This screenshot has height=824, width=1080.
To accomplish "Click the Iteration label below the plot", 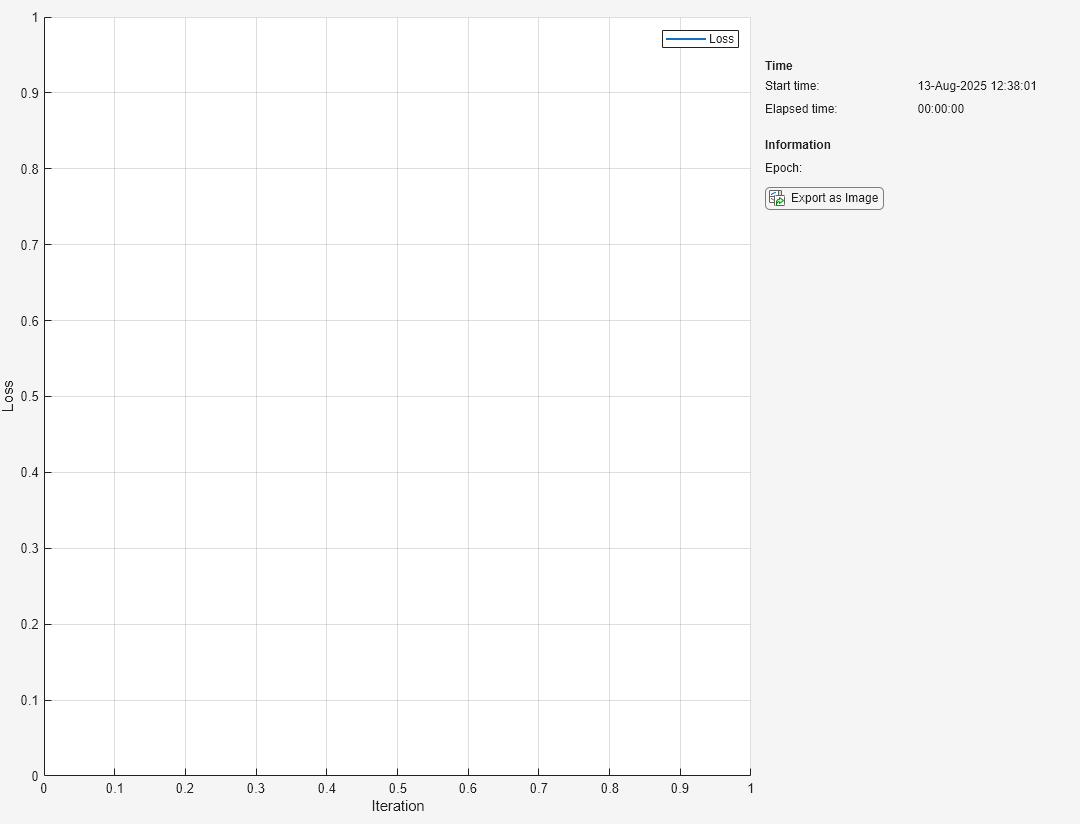I will (x=397, y=806).
